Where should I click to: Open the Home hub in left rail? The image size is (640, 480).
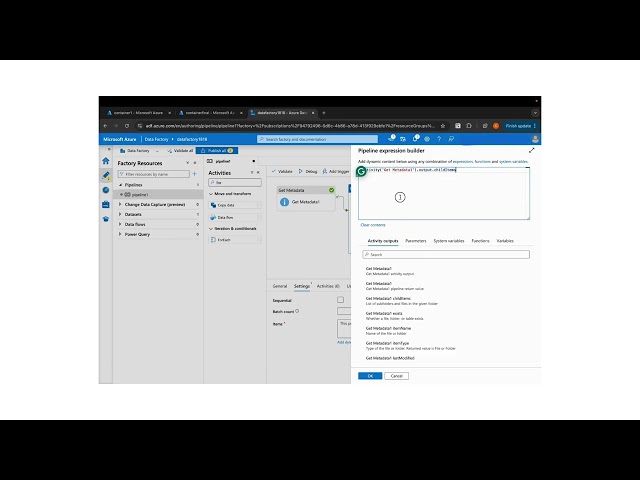(x=106, y=161)
